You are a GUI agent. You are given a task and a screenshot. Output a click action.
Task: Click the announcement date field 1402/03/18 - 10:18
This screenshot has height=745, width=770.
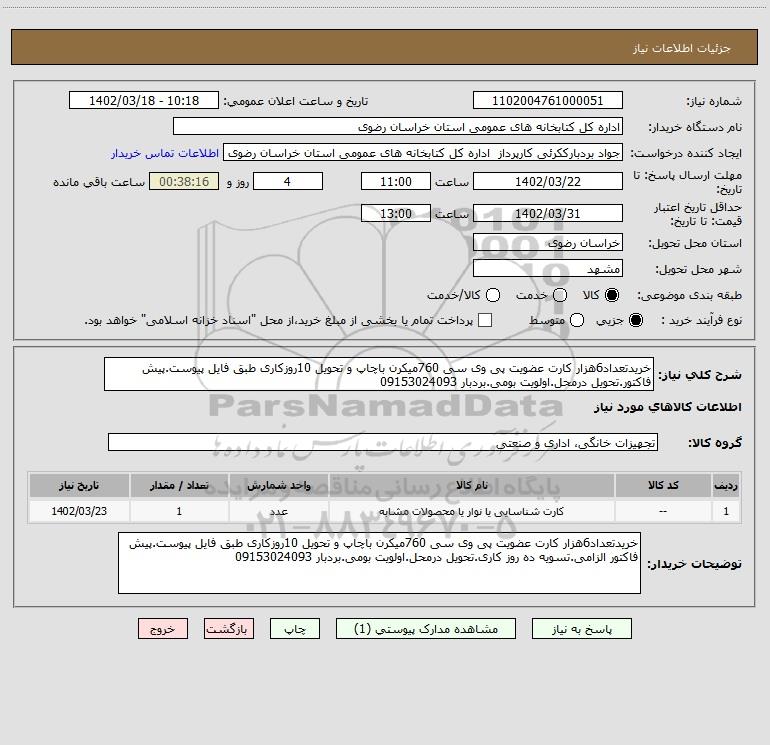tap(143, 100)
